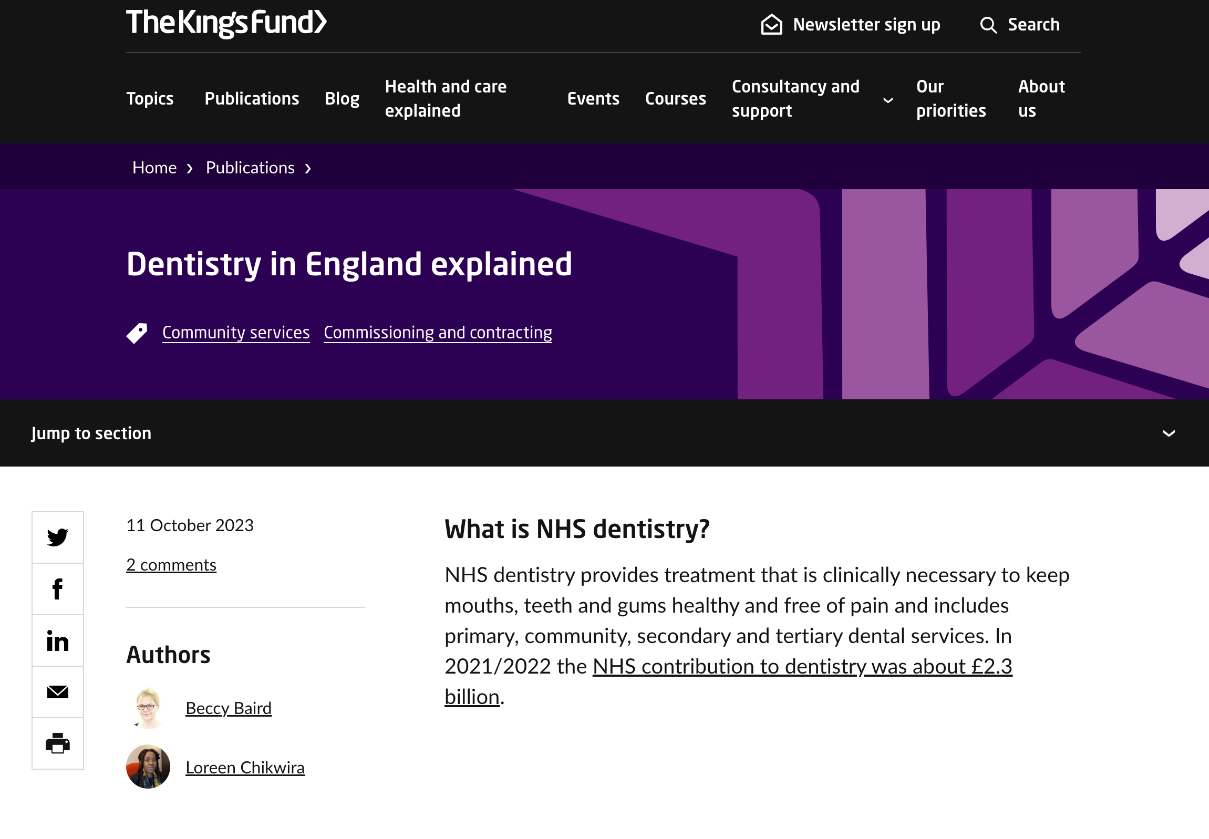Open Health and care explained menu item
Viewport: 1209px width, 839px height.
point(446,99)
